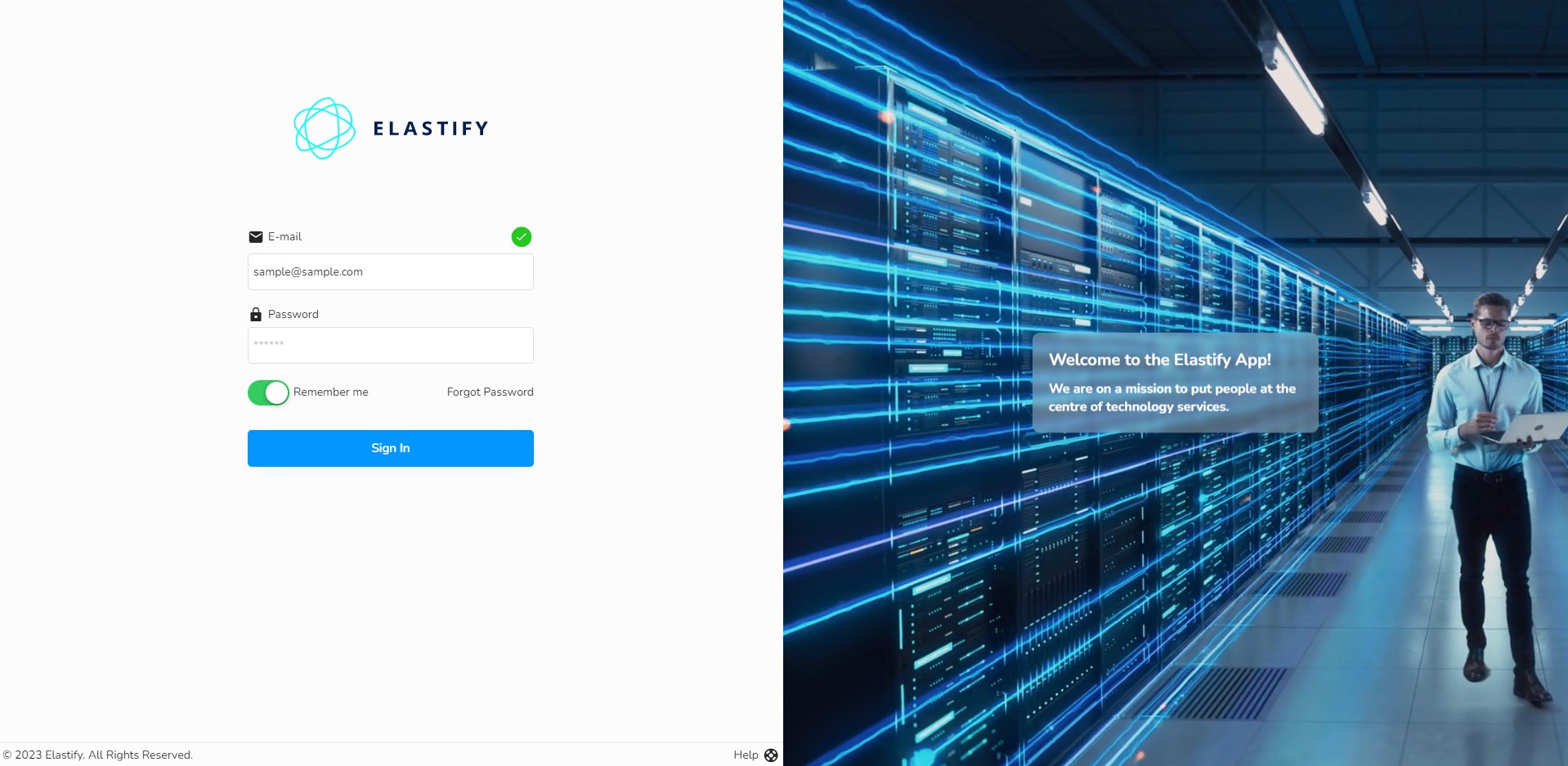1568x766 pixels.
Task: Disable the Remember me toggle
Action: coord(267,392)
